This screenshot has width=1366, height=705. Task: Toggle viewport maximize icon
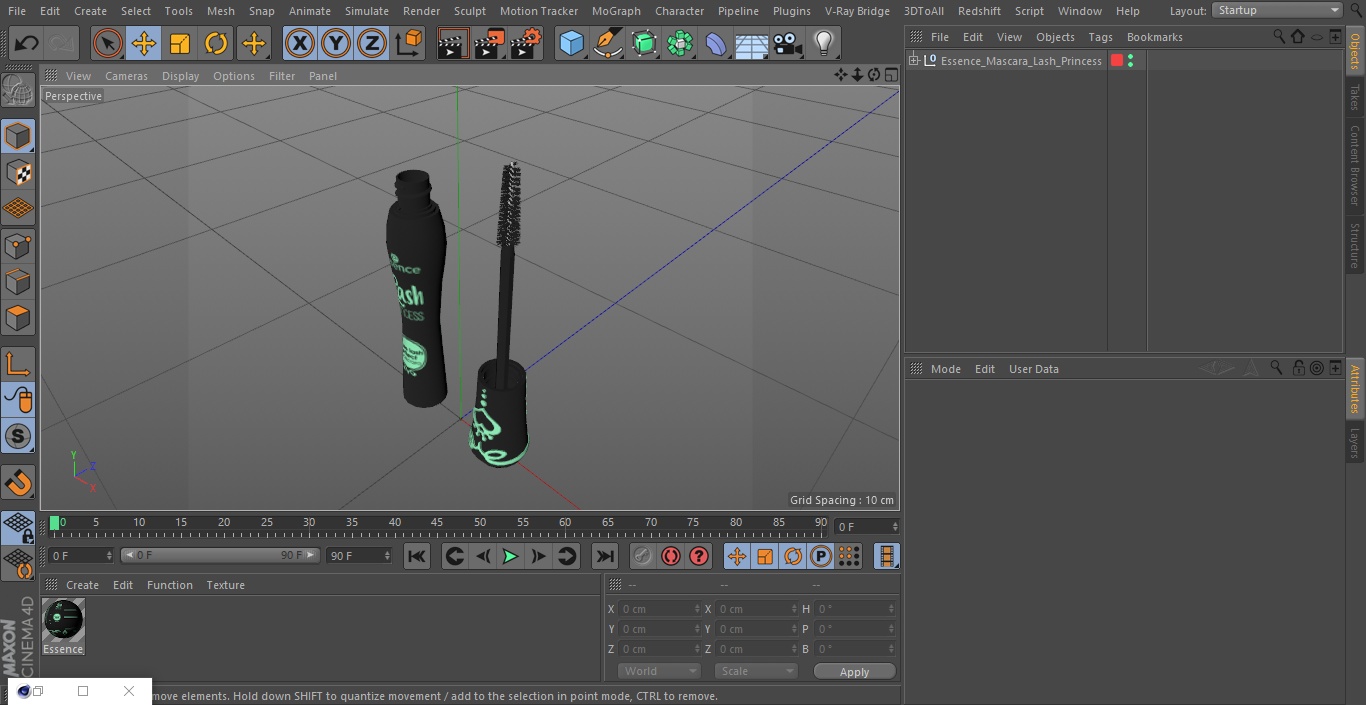pyautogui.click(x=890, y=75)
